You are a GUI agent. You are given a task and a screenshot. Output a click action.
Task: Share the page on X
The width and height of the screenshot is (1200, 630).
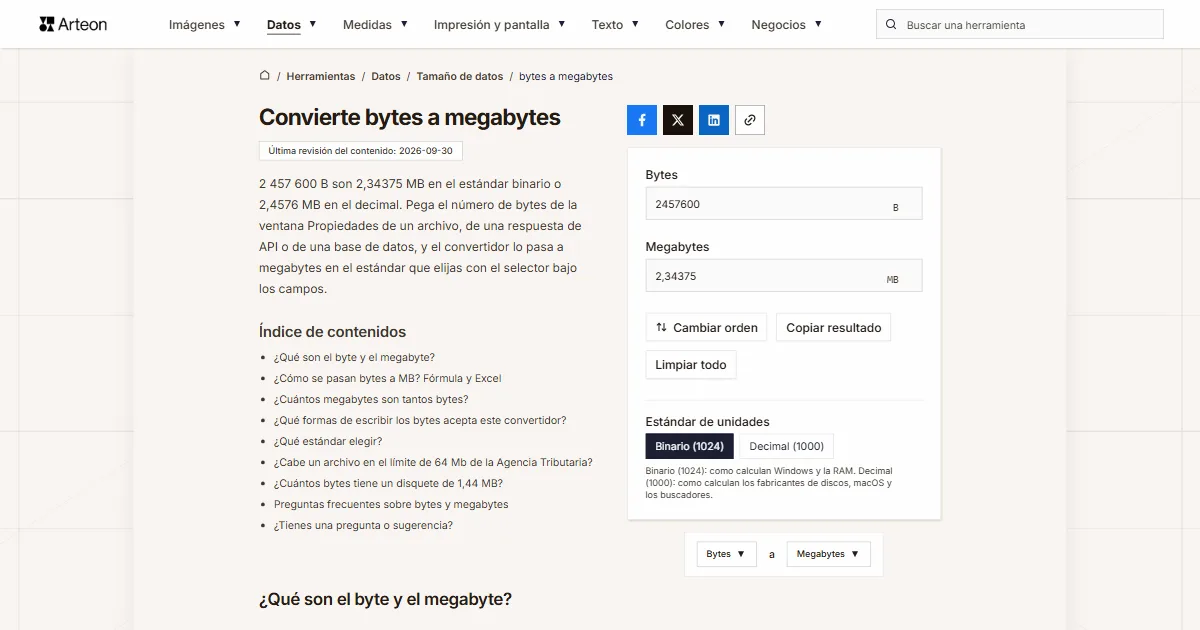pyautogui.click(x=678, y=120)
